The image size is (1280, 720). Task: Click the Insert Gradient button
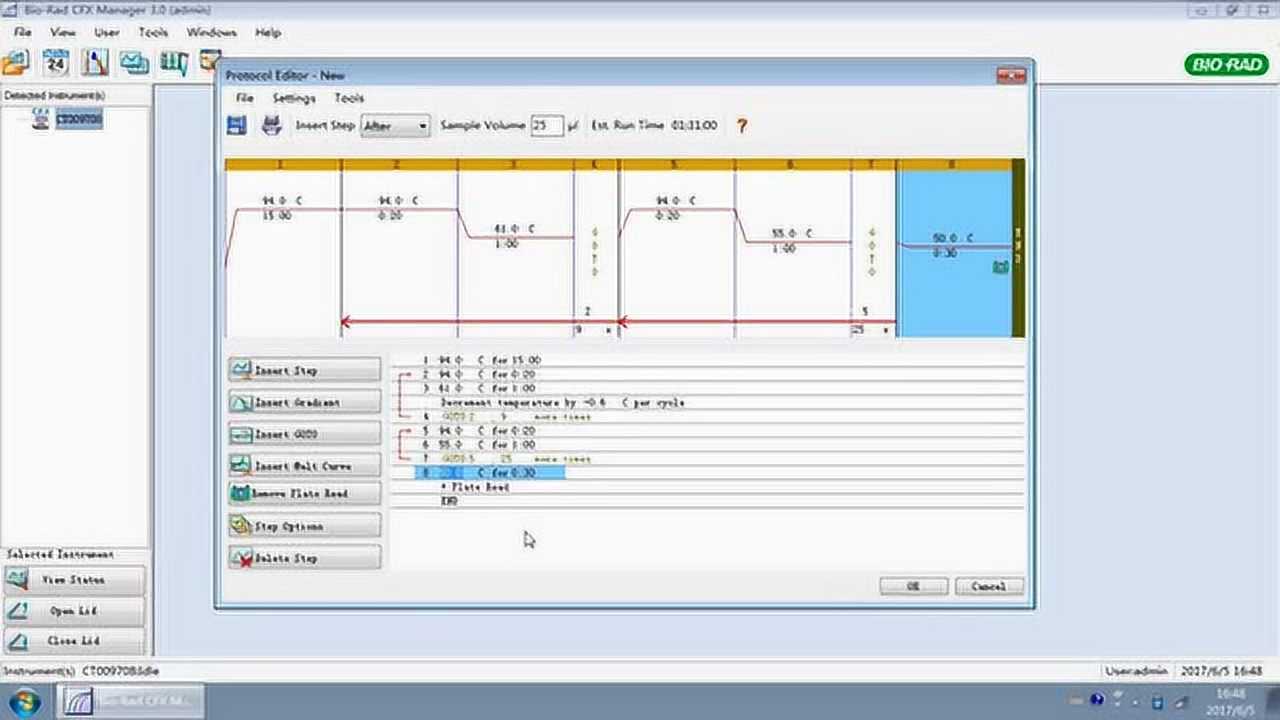coord(304,402)
